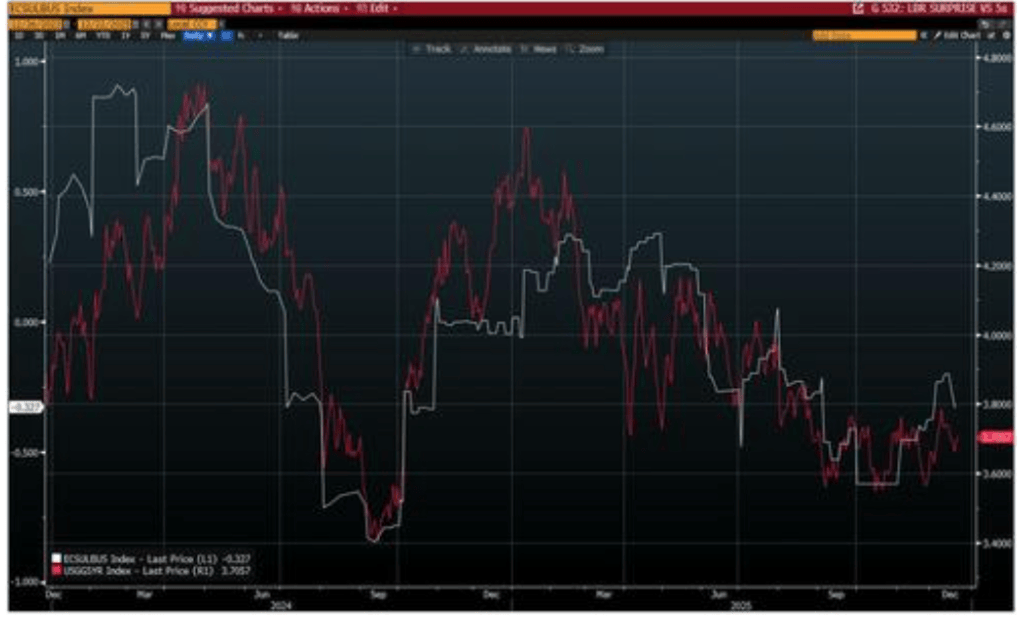1024x618 pixels.
Task: Open the Edit menu
Action: click(376, 8)
